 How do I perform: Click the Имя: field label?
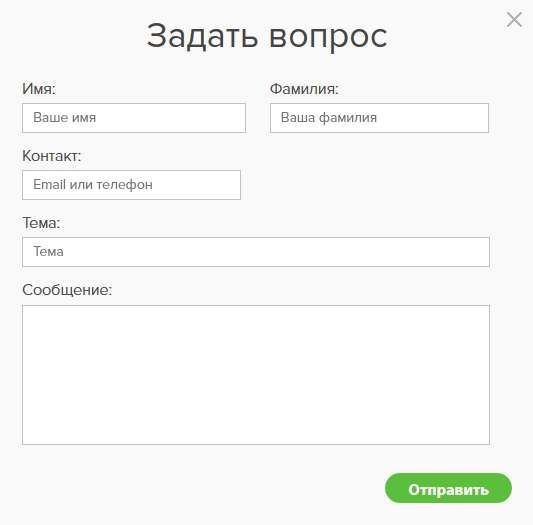[x=39, y=89]
